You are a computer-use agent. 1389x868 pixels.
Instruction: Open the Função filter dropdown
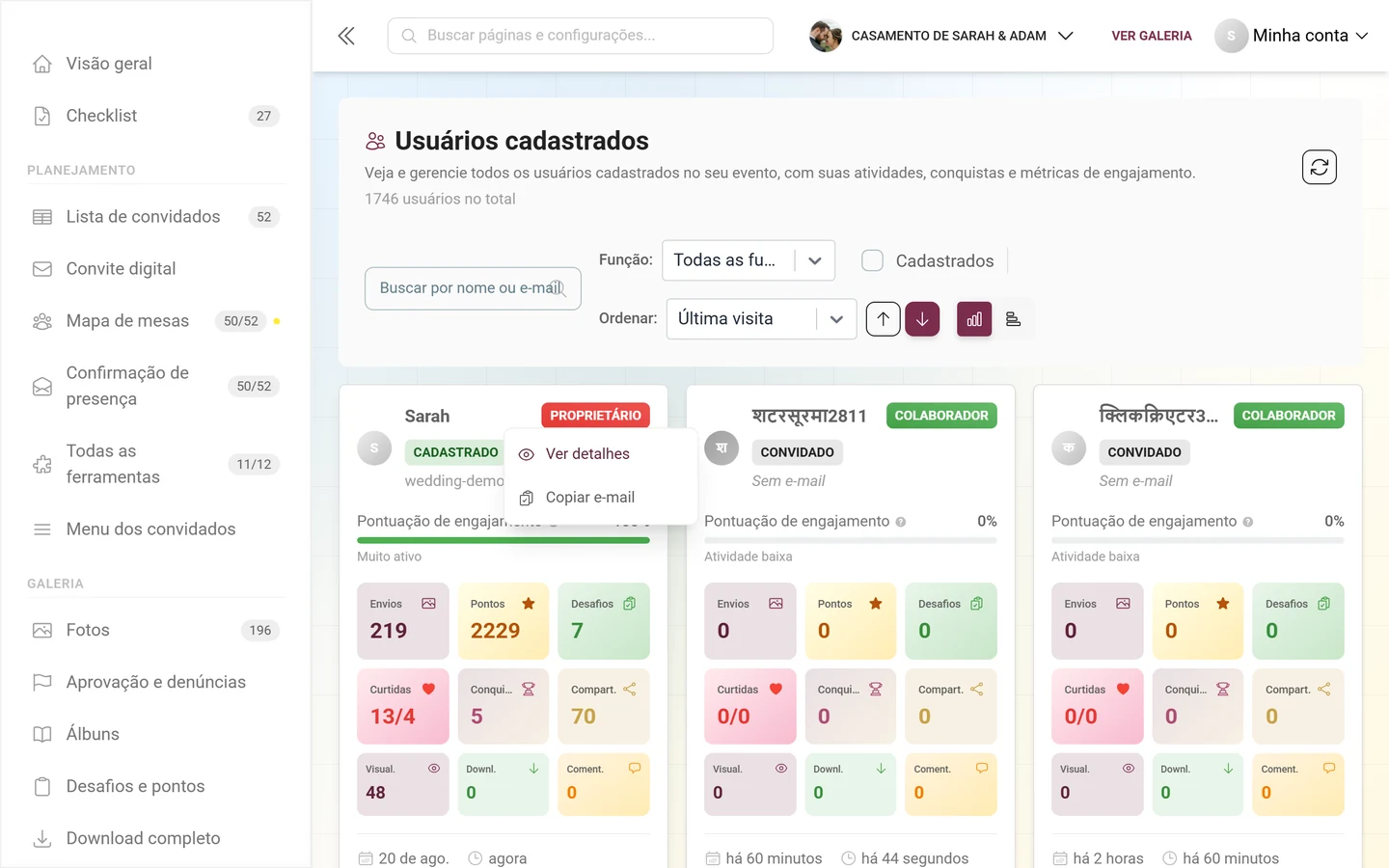pos(749,260)
